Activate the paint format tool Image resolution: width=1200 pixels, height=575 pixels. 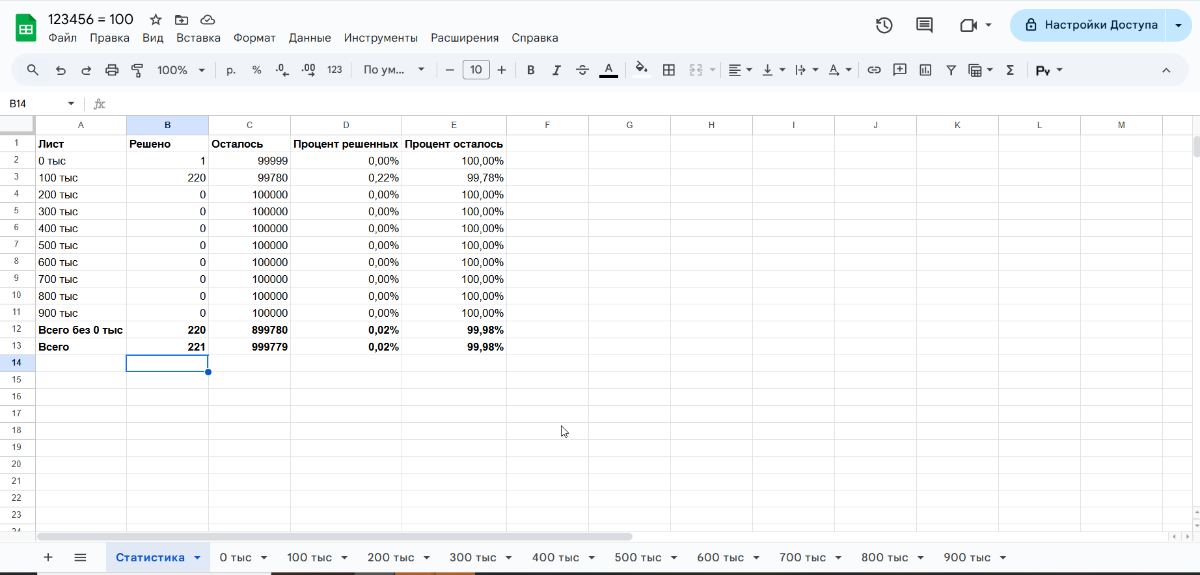pos(138,70)
